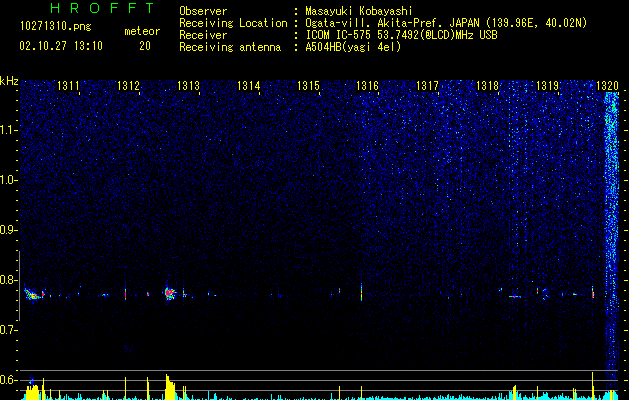Click the 1314 time marker
The width and height of the screenshot is (629, 400).
[x=248, y=85]
